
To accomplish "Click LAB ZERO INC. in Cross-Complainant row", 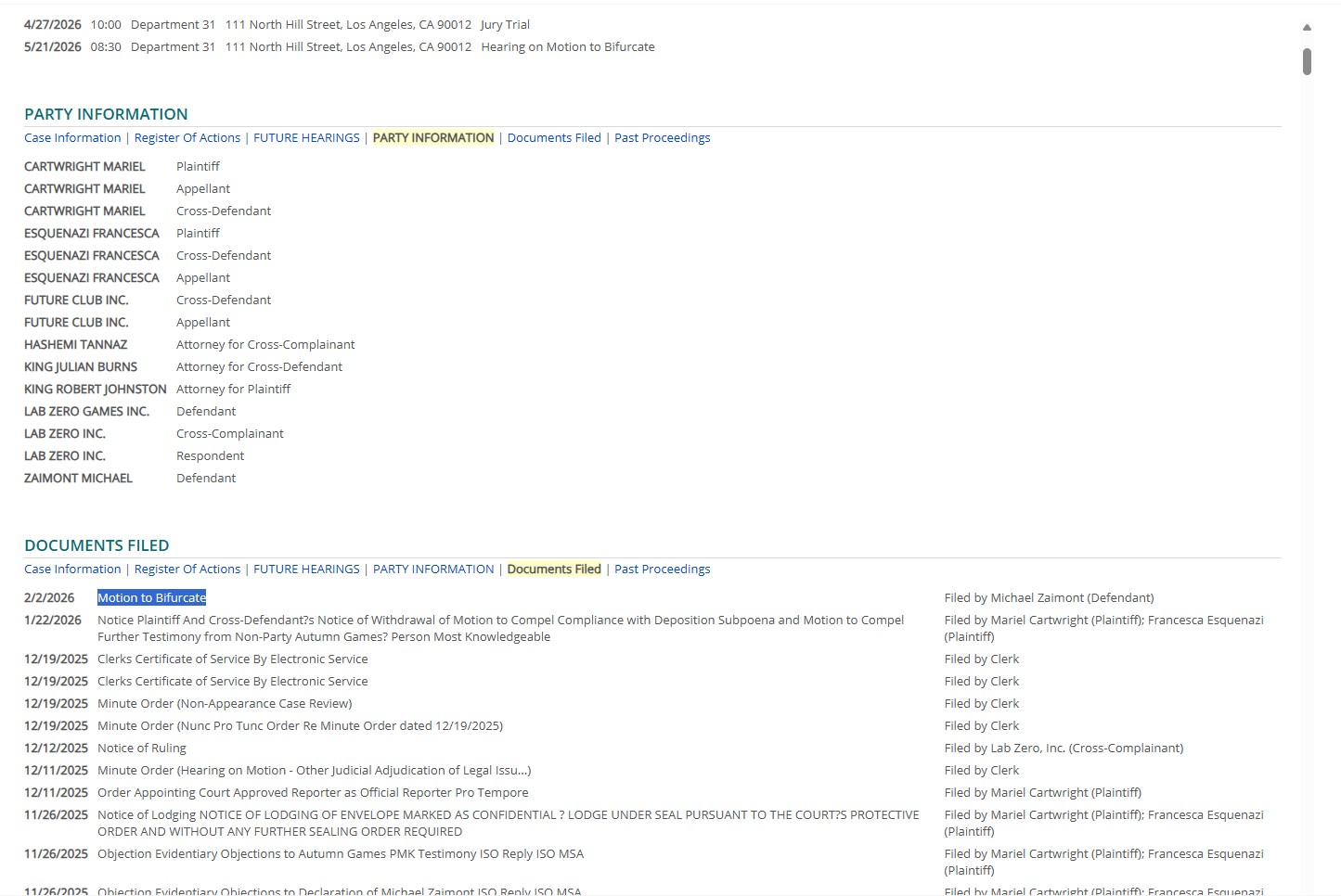I will tap(65, 434).
